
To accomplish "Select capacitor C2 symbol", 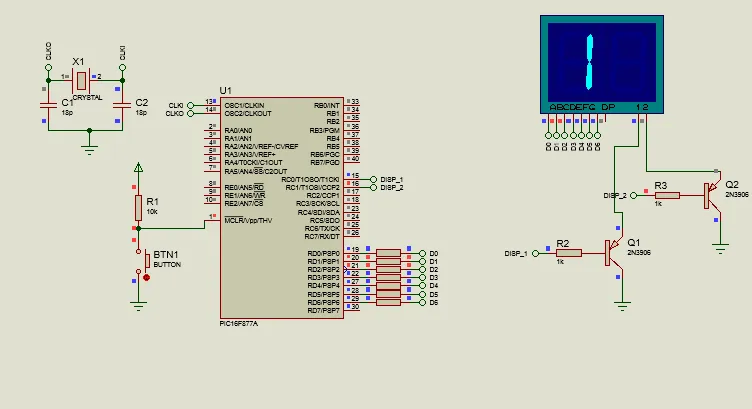I will (x=122, y=105).
